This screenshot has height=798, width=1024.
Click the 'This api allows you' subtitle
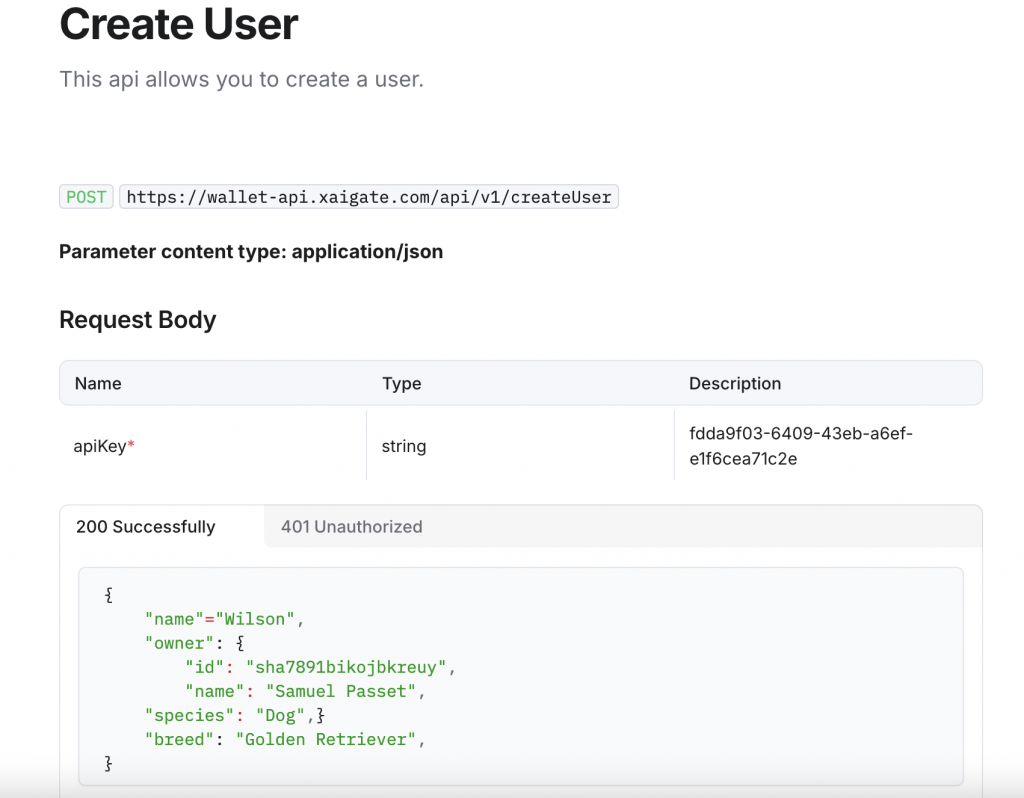point(242,80)
